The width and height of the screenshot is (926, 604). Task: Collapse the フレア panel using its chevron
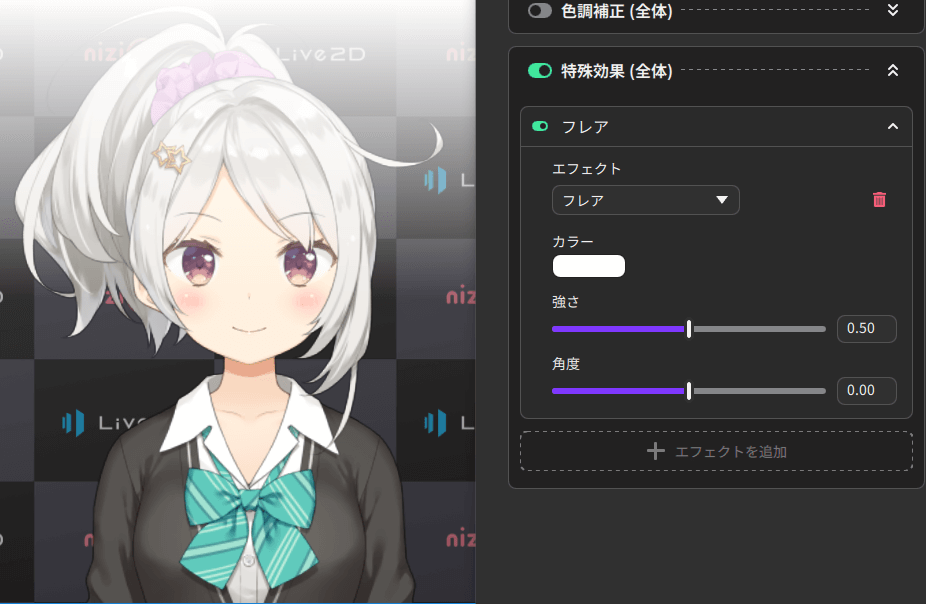point(893,127)
